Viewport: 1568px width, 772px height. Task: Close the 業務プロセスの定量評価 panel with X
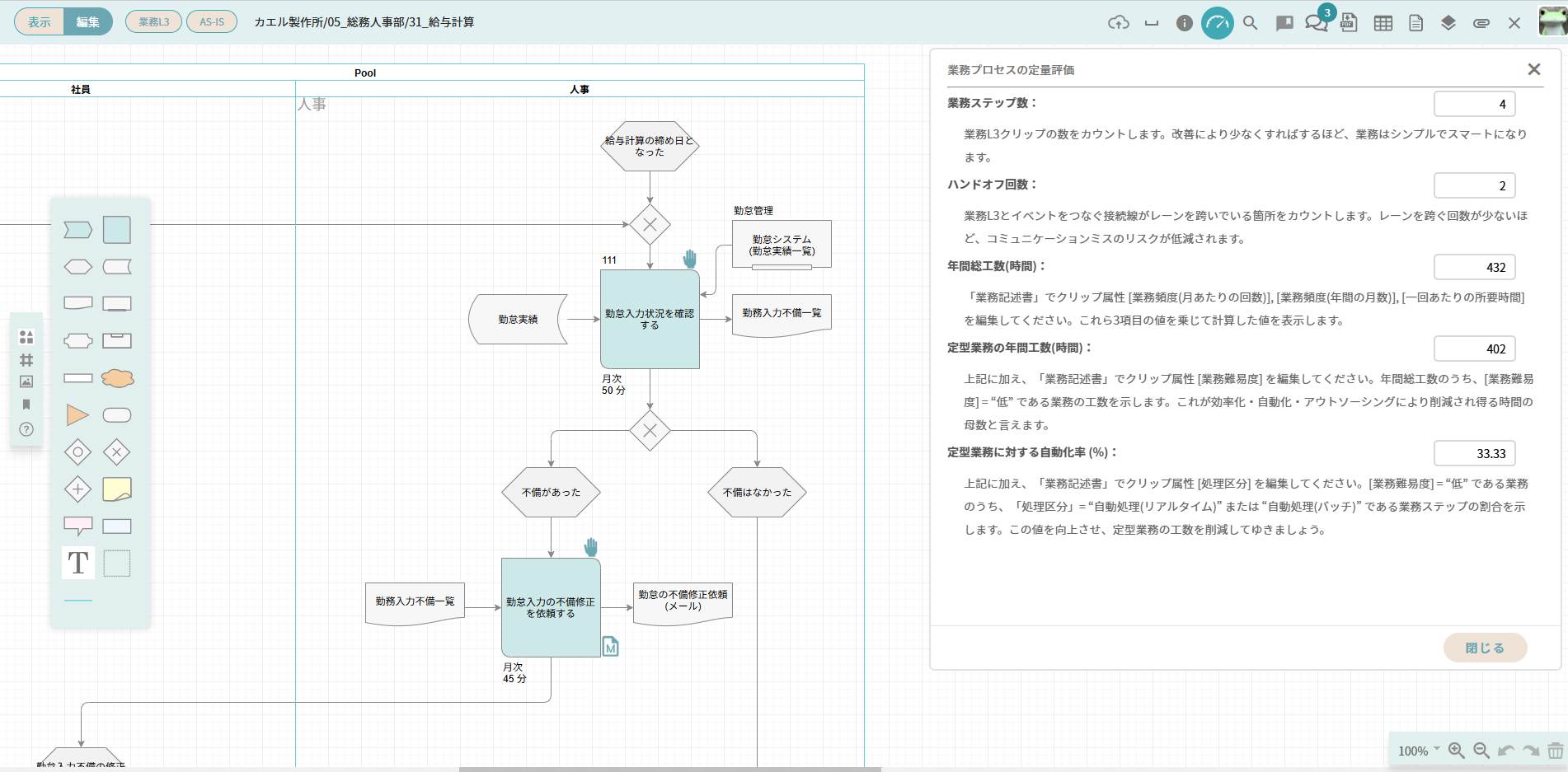1534,69
